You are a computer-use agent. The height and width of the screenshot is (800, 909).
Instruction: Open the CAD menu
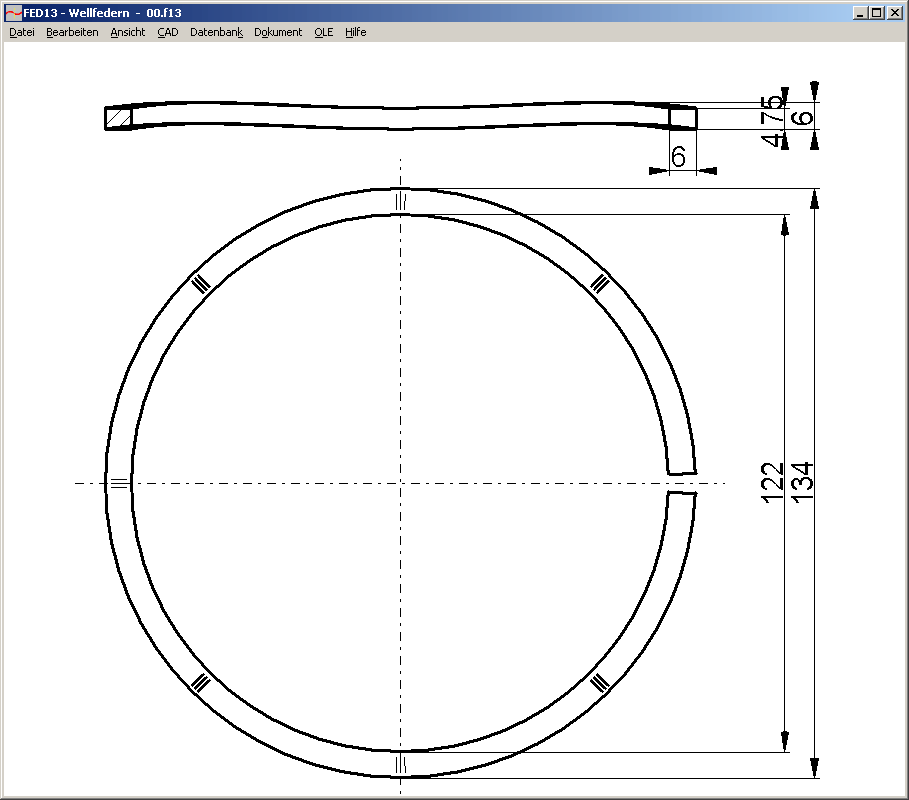[168, 32]
